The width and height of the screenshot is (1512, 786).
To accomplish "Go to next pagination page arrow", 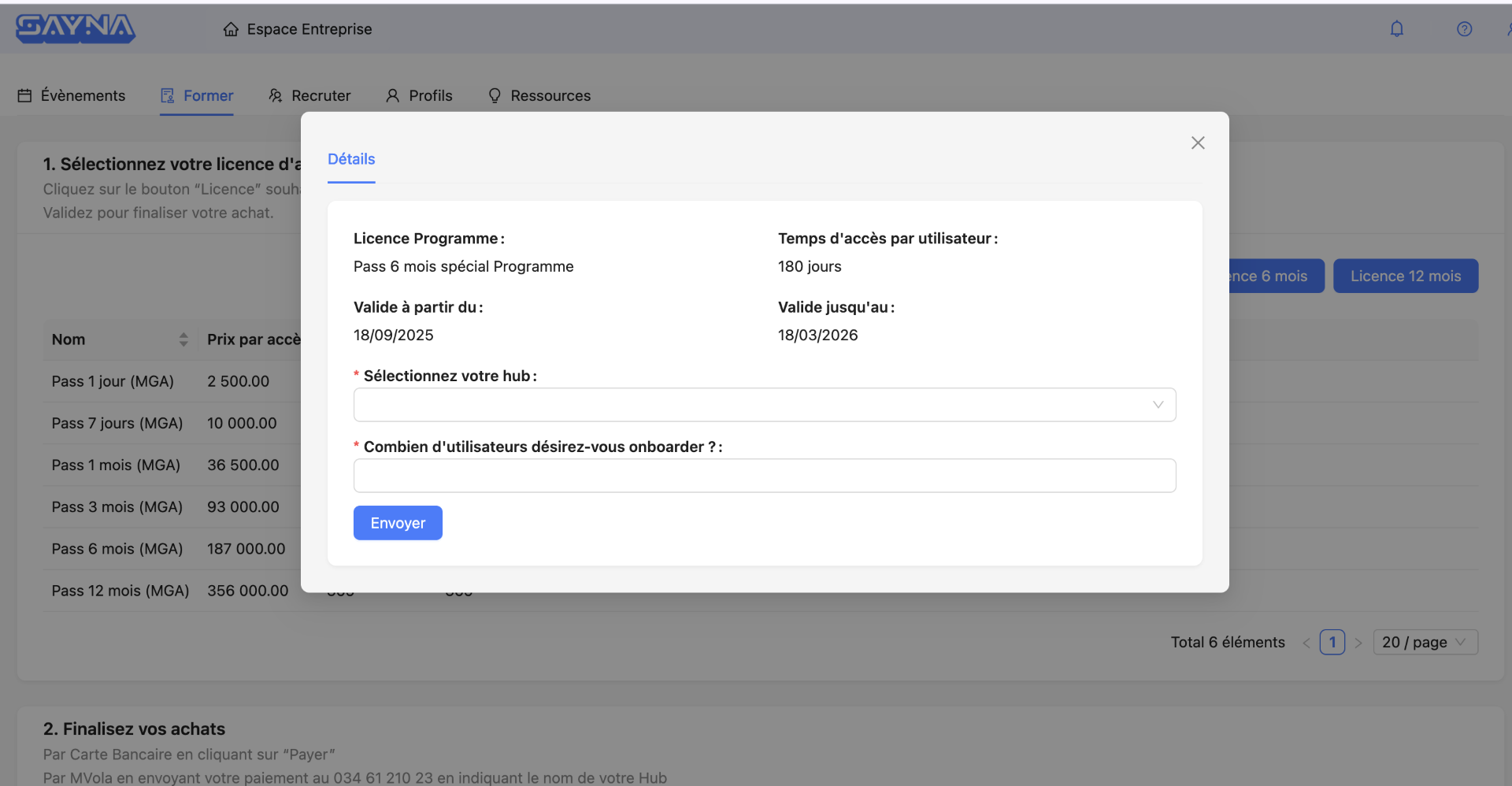I will pyautogui.click(x=1358, y=643).
